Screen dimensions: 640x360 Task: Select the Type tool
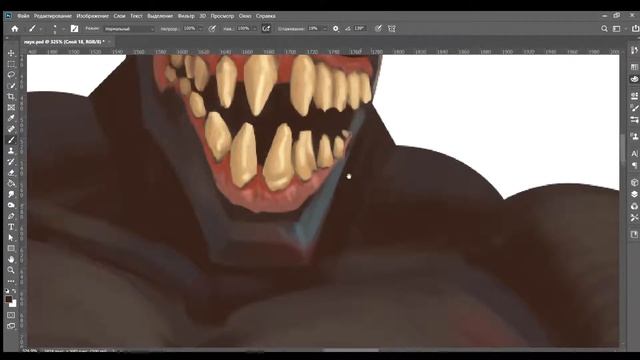pyautogui.click(x=11, y=227)
